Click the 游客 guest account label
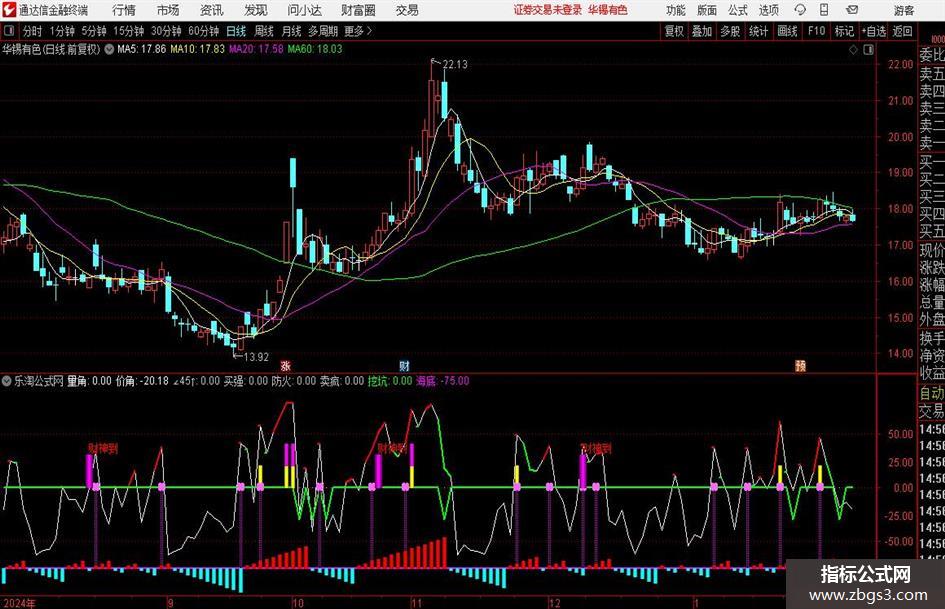The height and width of the screenshot is (609, 945). coord(904,10)
